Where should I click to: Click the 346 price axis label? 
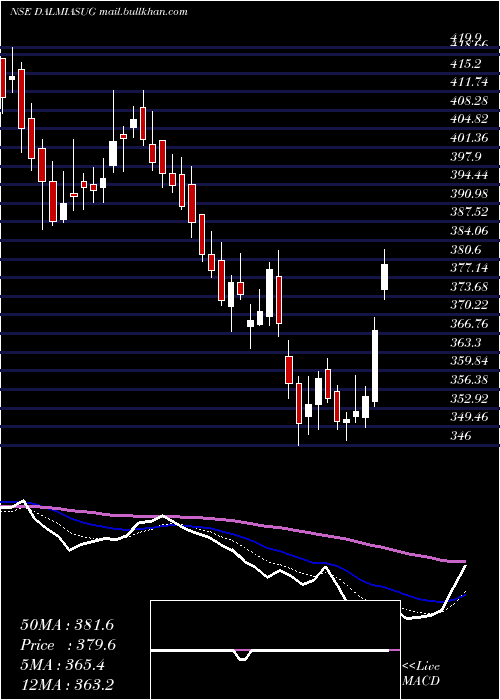click(461, 435)
